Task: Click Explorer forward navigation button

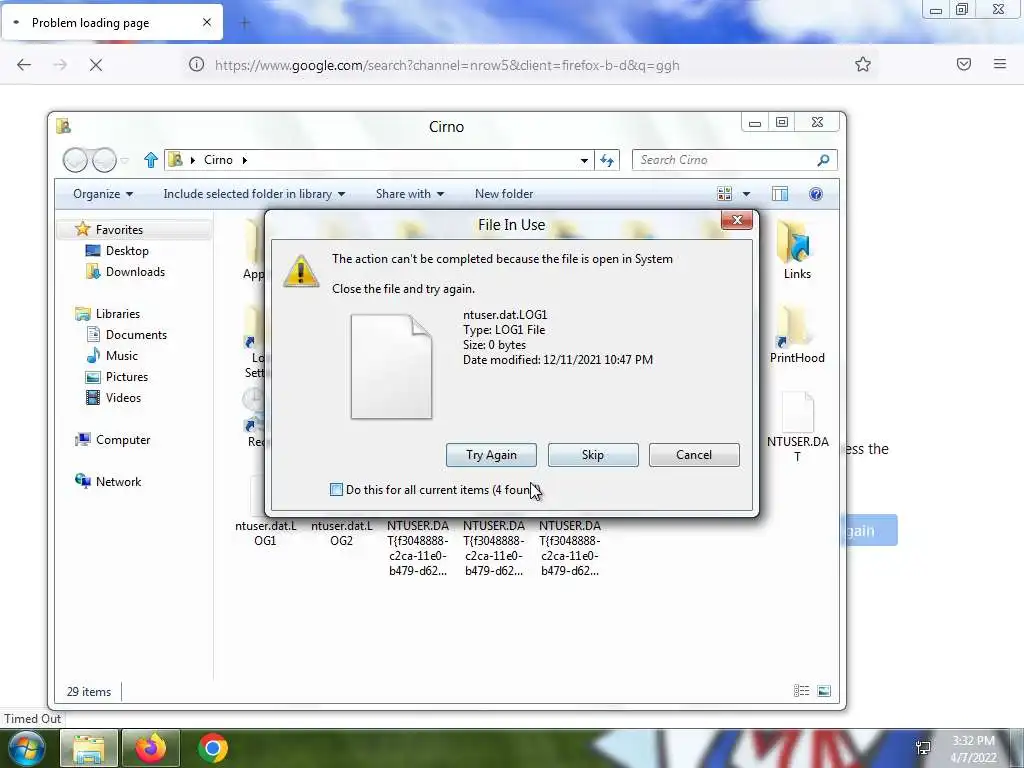Action: 104,160
